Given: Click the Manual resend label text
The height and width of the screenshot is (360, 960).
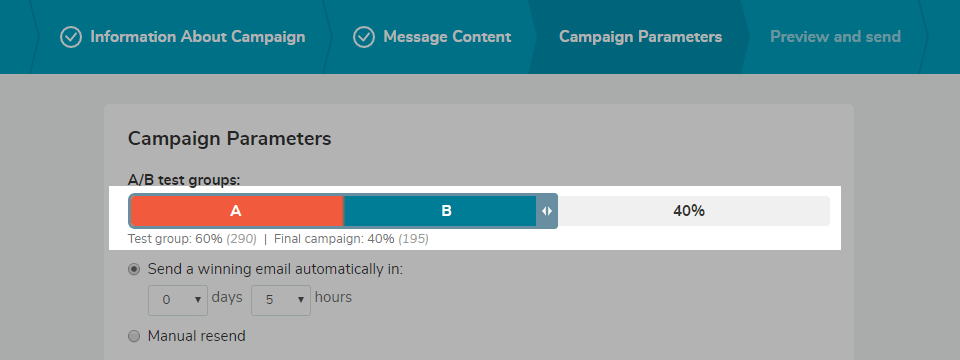Looking at the screenshot, I should [x=197, y=336].
